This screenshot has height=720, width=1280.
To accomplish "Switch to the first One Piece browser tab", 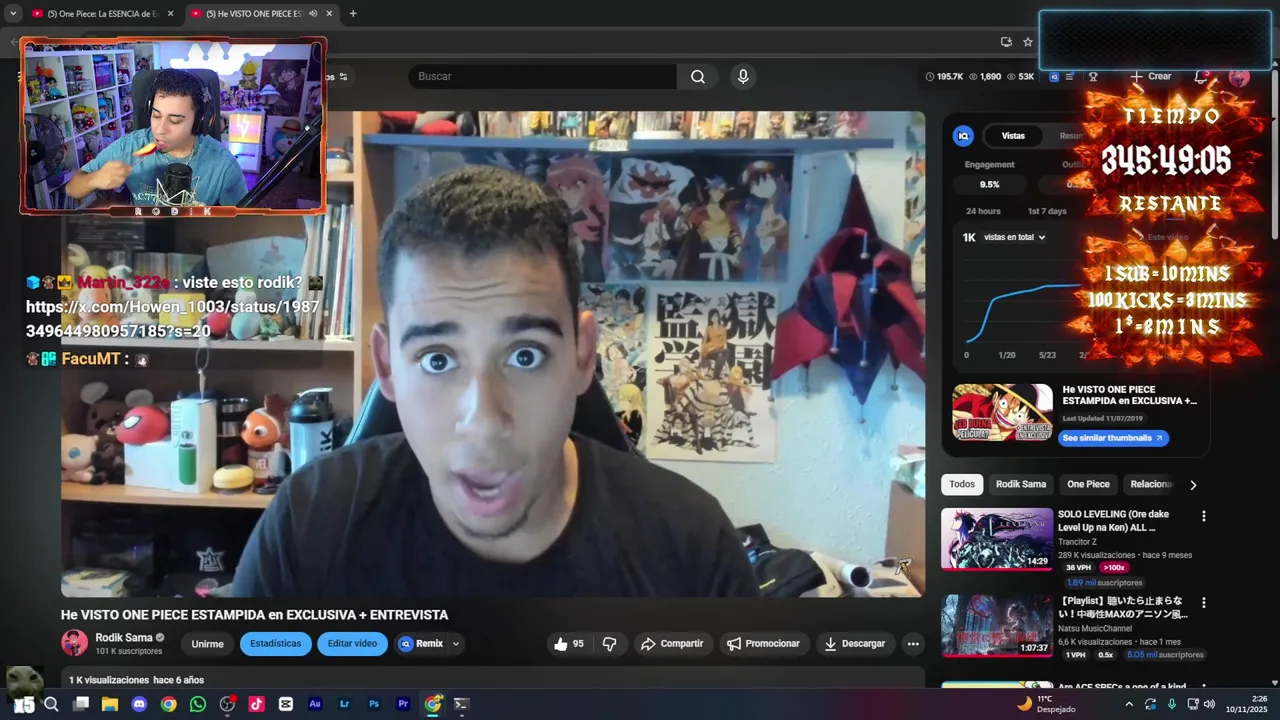I will (x=96, y=14).
